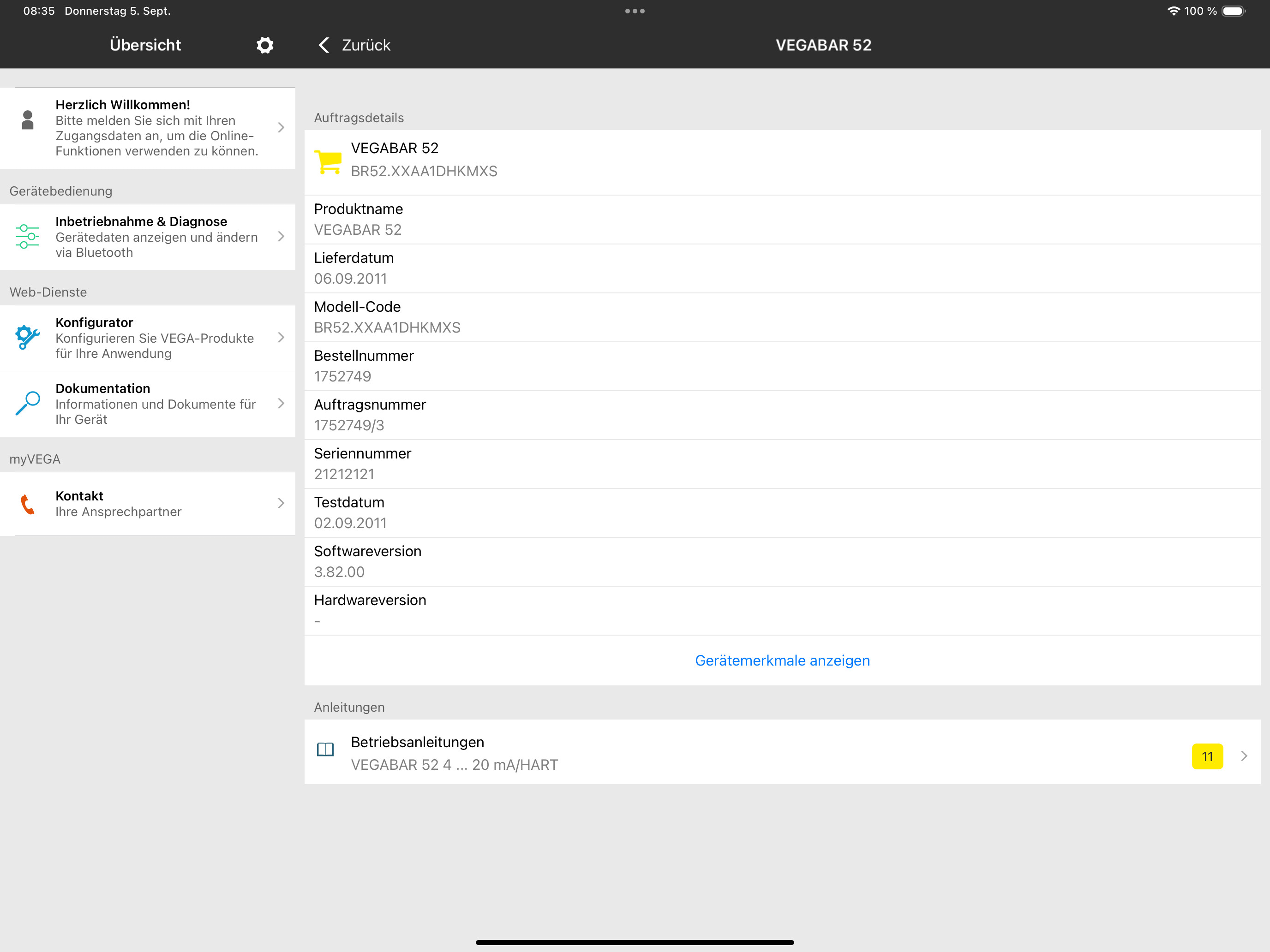
Task: Click the Dokumentation magnifier icon
Action: (28, 404)
